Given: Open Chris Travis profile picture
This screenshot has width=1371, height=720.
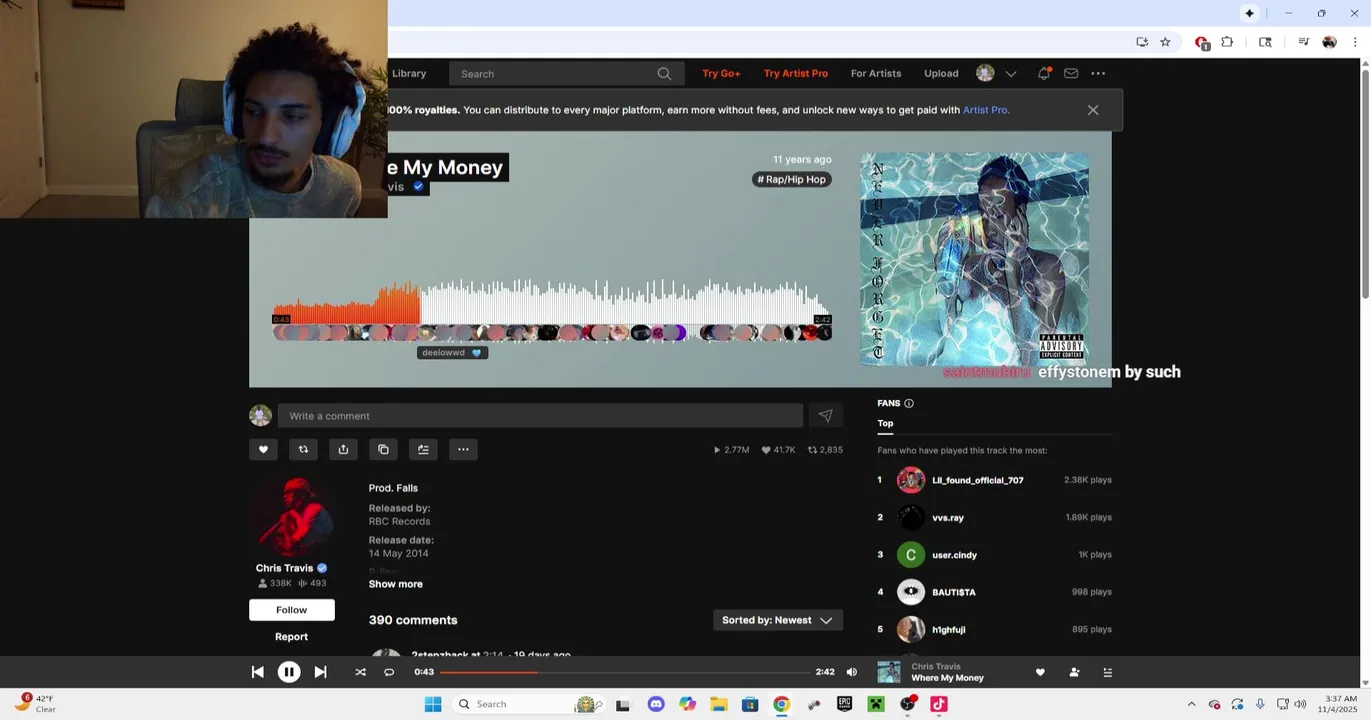Looking at the screenshot, I should pos(292,516).
